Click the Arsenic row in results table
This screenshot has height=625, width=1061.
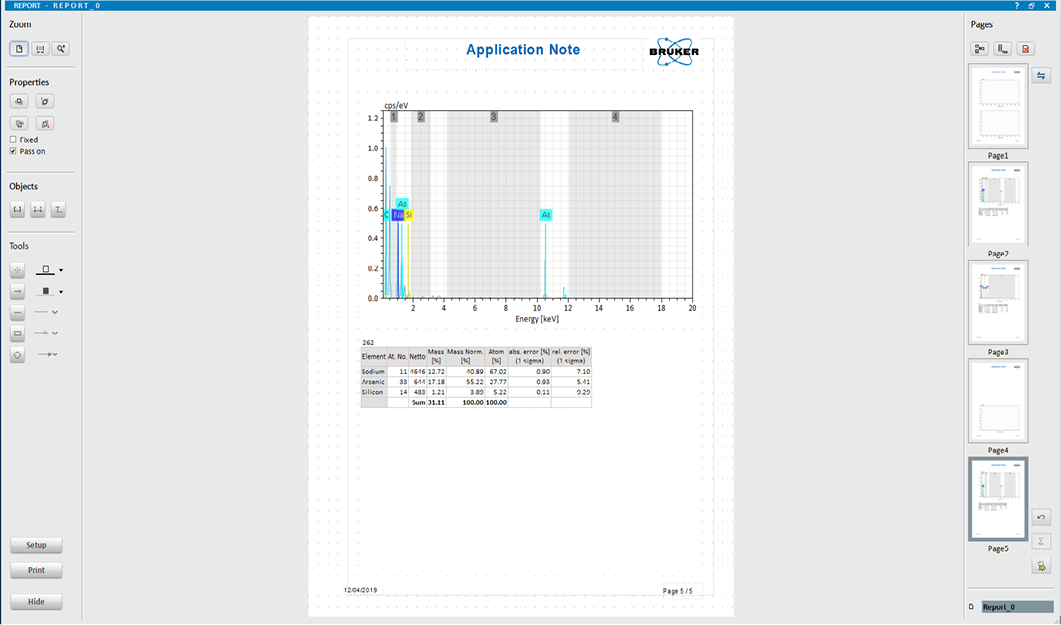[476, 381]
